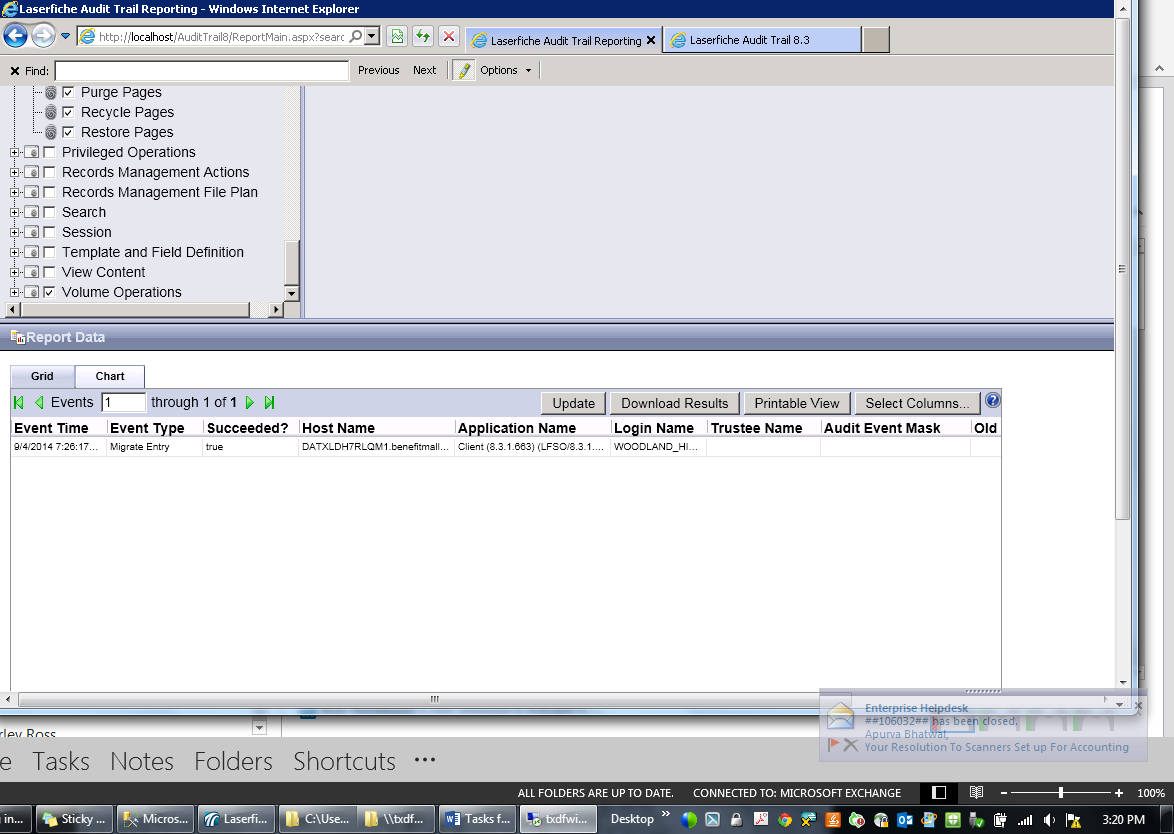1174x834 pixels.
Task: Open Sticky Notes from the taskbar
Action: (75, 819)
